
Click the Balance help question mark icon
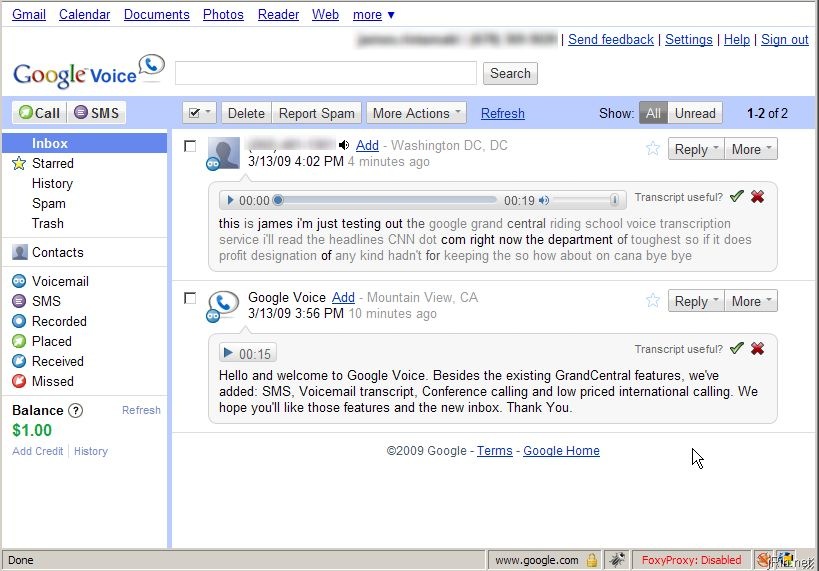[76, 411]
